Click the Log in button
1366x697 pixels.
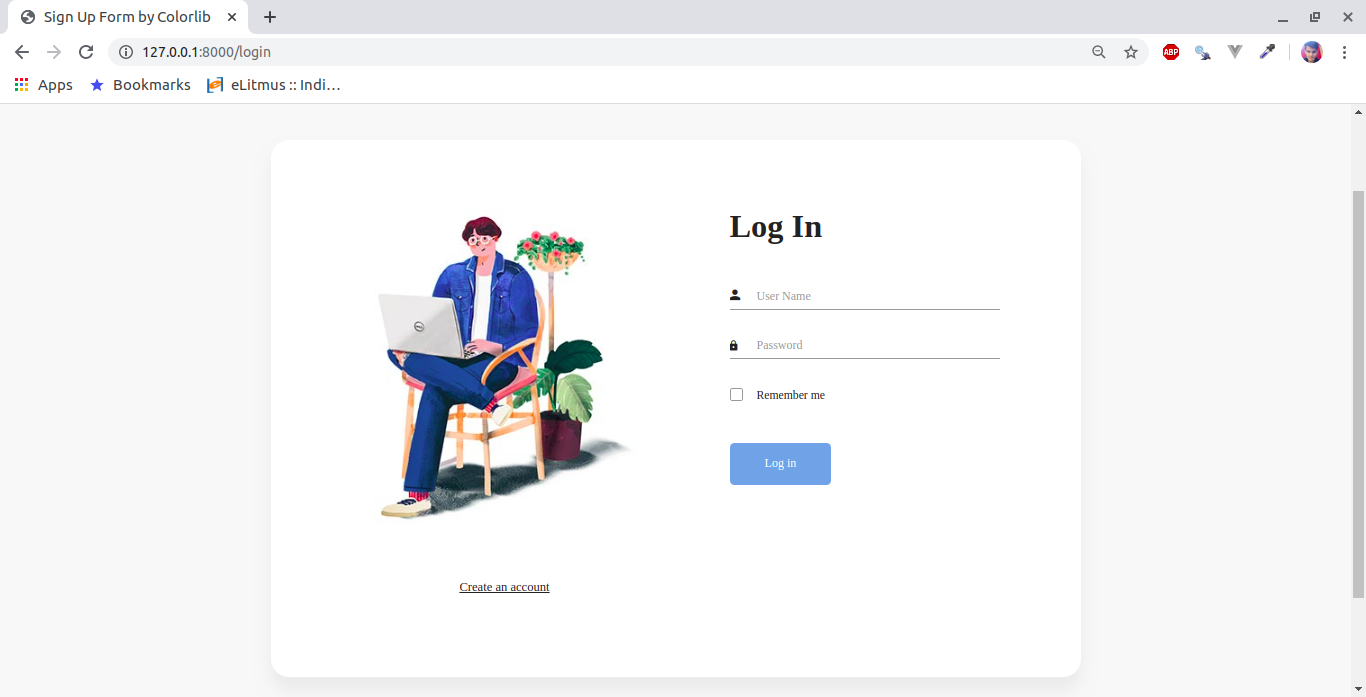point(780,464)
